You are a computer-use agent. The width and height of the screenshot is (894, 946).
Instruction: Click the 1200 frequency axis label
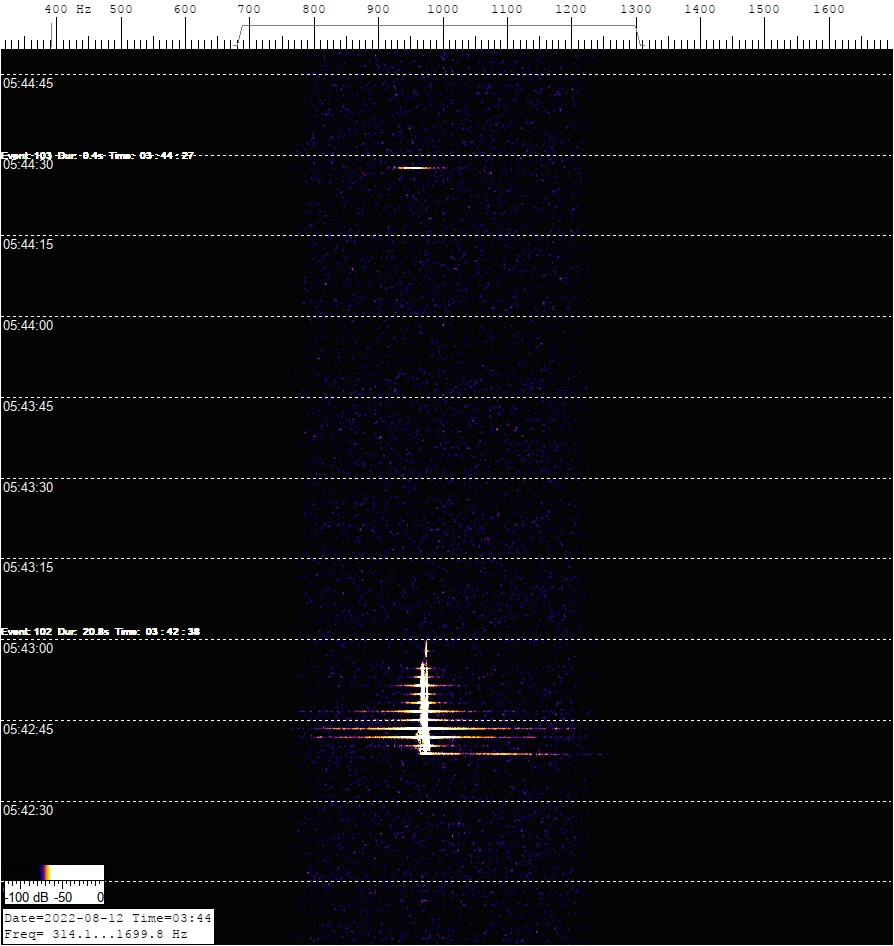571,9
